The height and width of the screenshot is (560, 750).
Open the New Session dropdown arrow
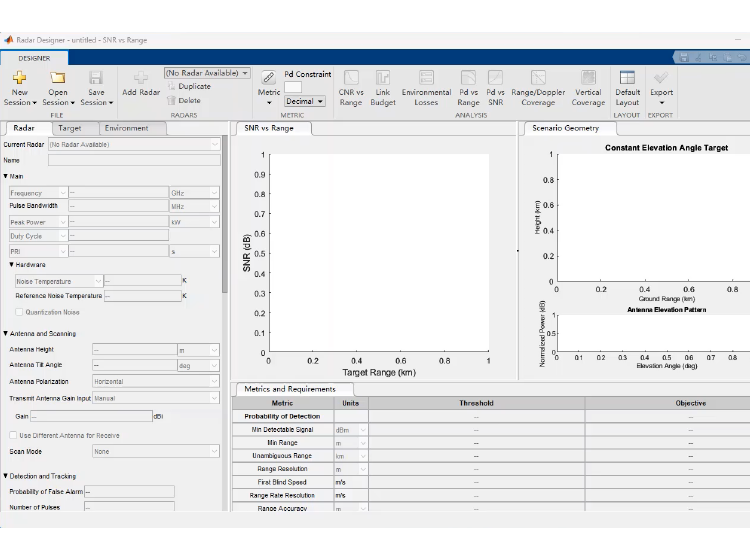[x=34, y=103]
